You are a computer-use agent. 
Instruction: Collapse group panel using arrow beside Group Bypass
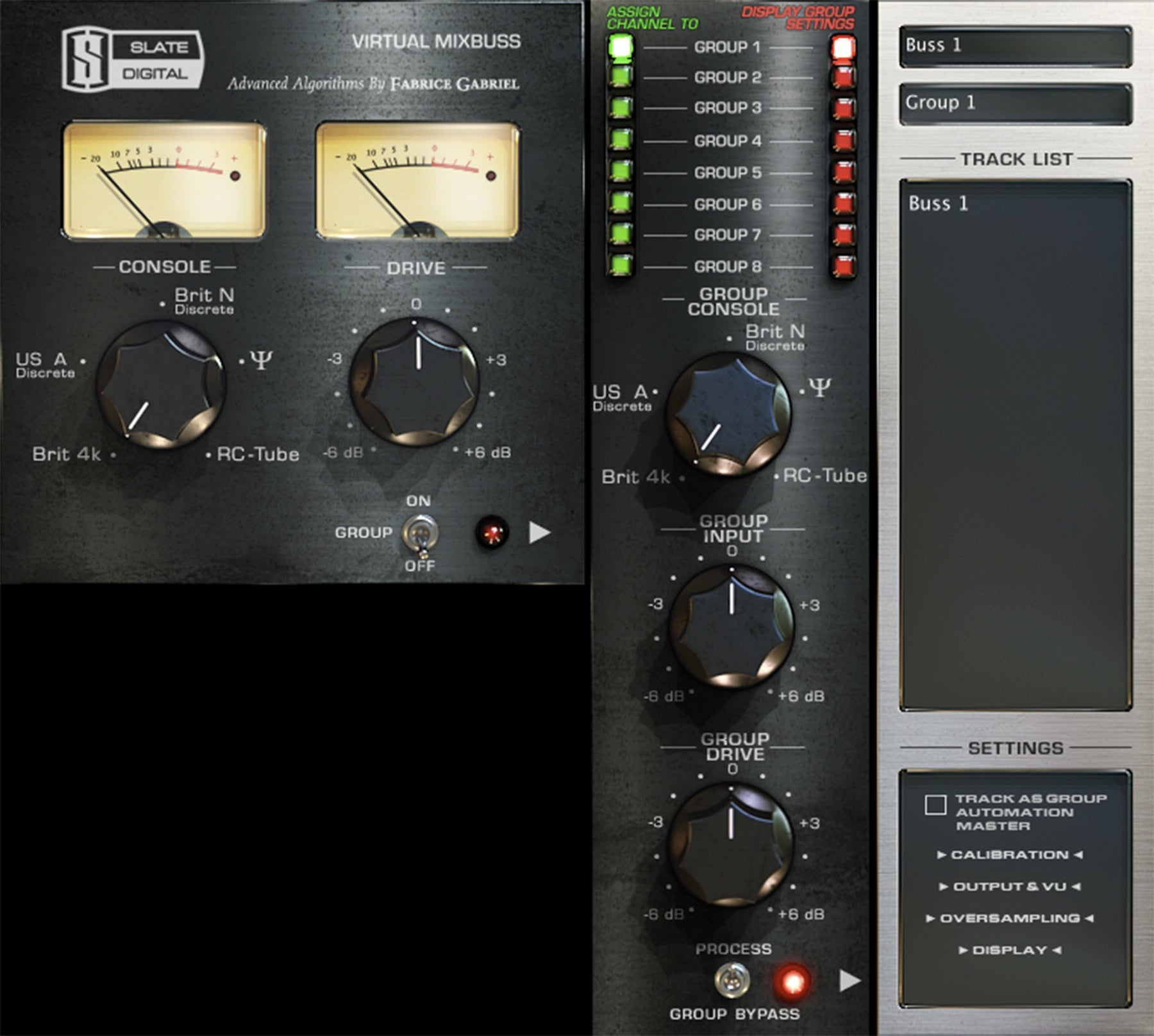pos(849,980)
